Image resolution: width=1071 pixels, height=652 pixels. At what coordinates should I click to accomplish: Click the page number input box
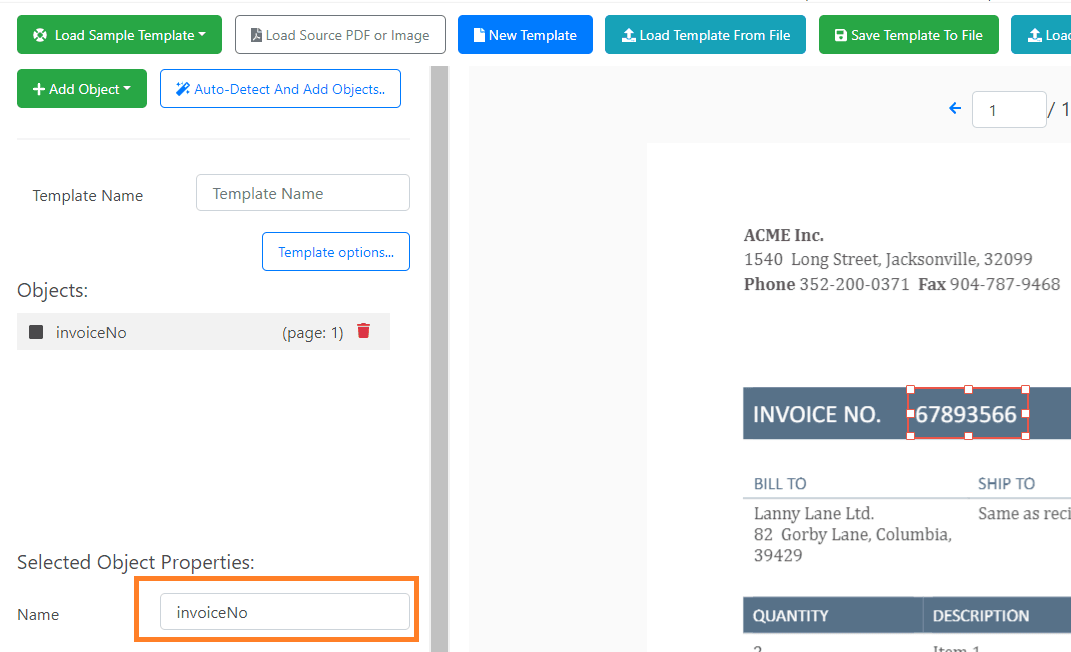pyautogui.click(x=1009, y=109)
